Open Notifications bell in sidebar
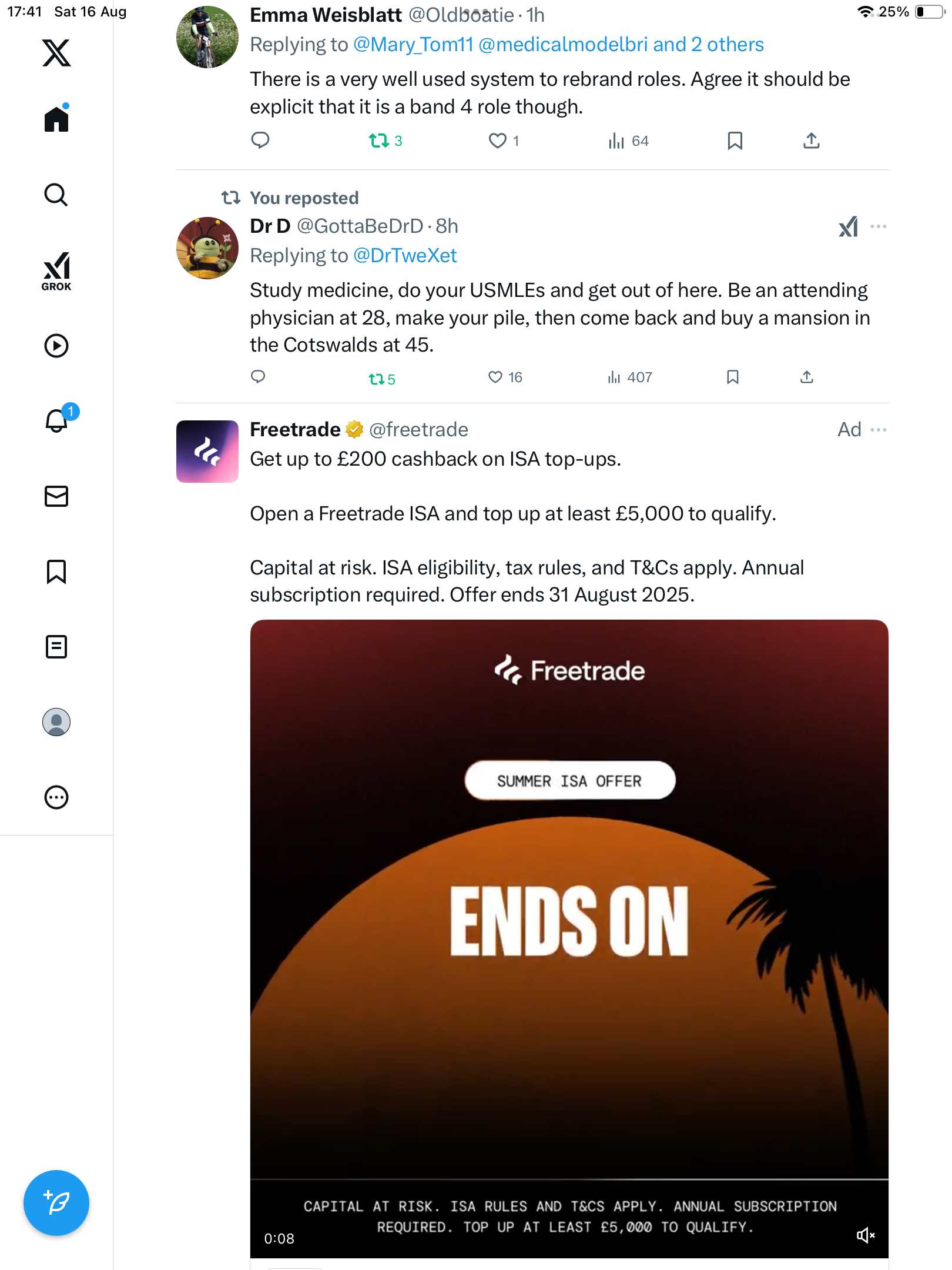 coord(57,420)
